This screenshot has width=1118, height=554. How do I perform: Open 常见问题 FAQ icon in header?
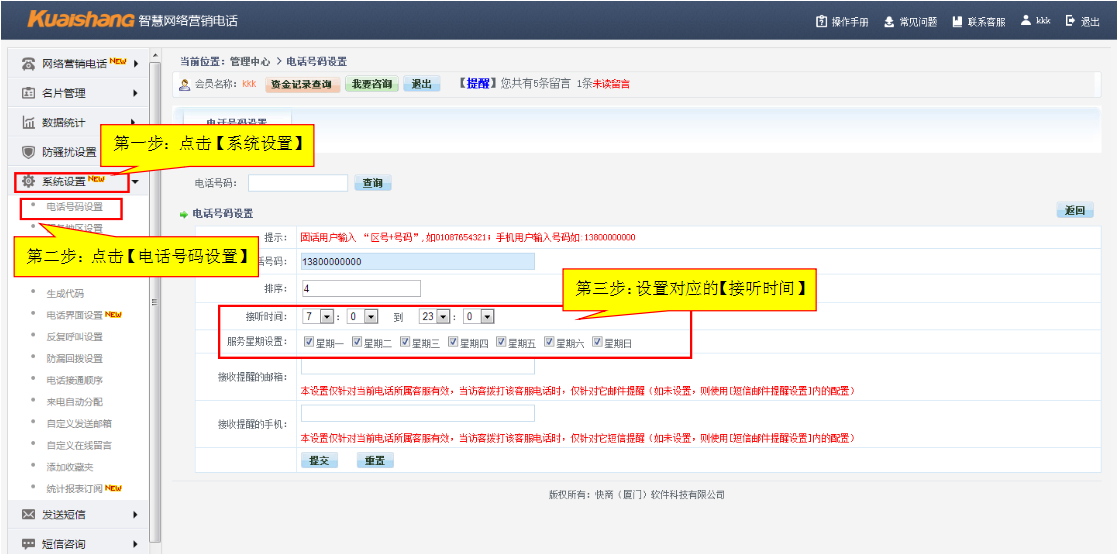(x=889, y=21)
